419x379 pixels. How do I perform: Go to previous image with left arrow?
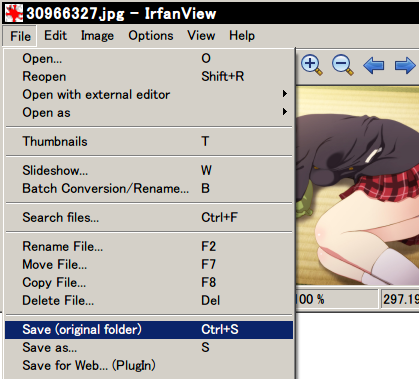(373, 65)
